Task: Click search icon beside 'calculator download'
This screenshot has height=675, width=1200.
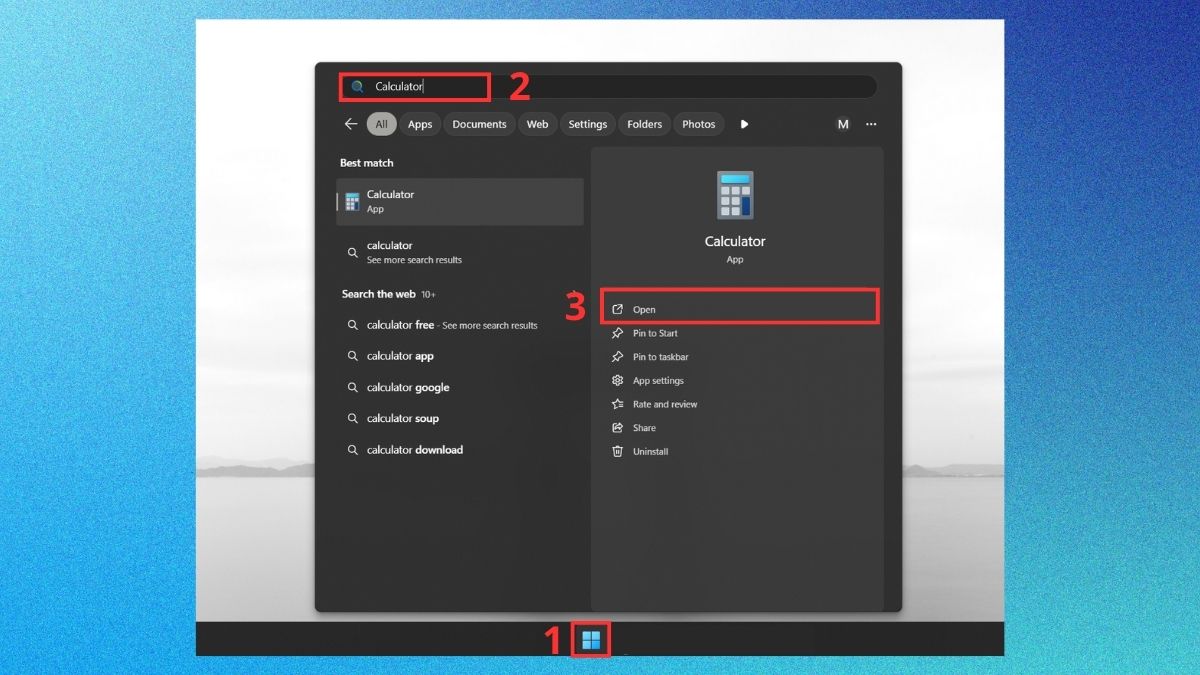Action: tap(353, 450)
